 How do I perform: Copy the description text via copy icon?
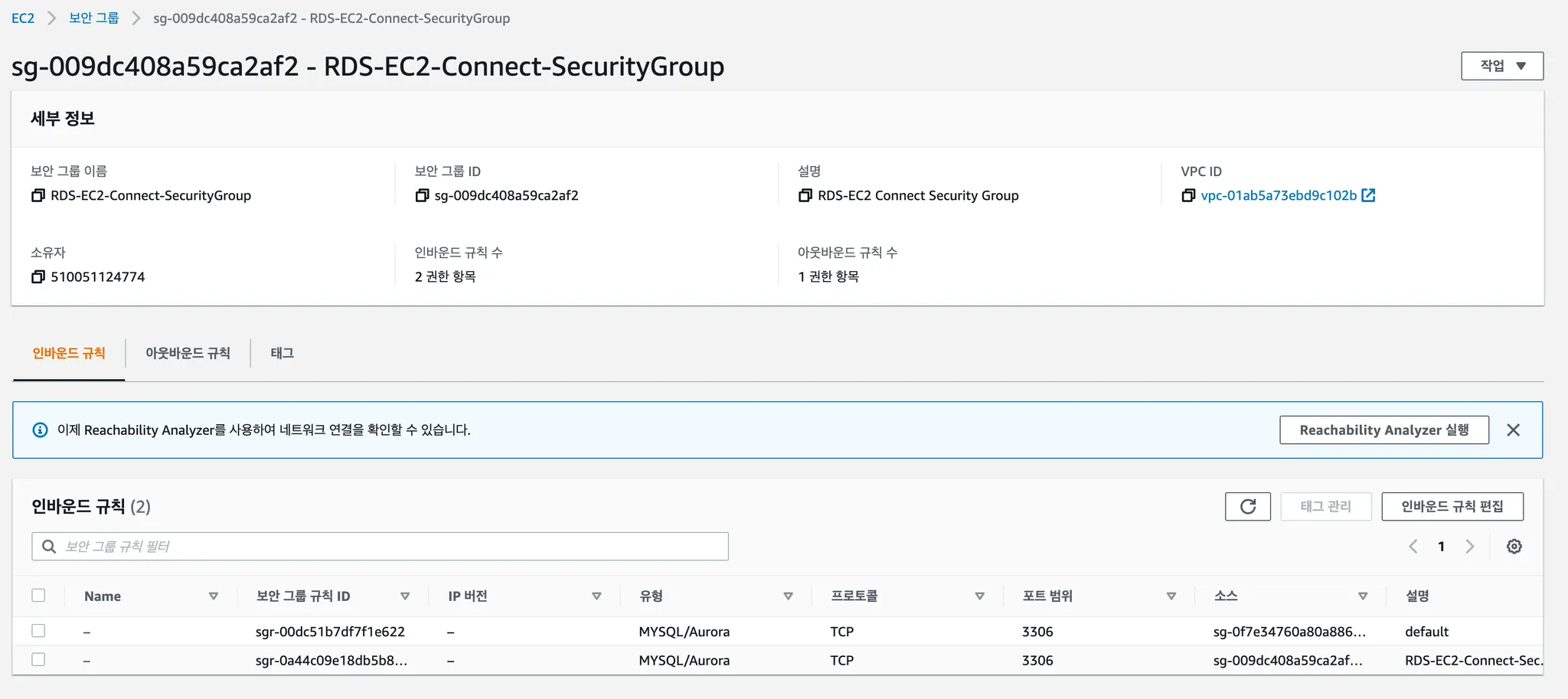coord(805,196)
